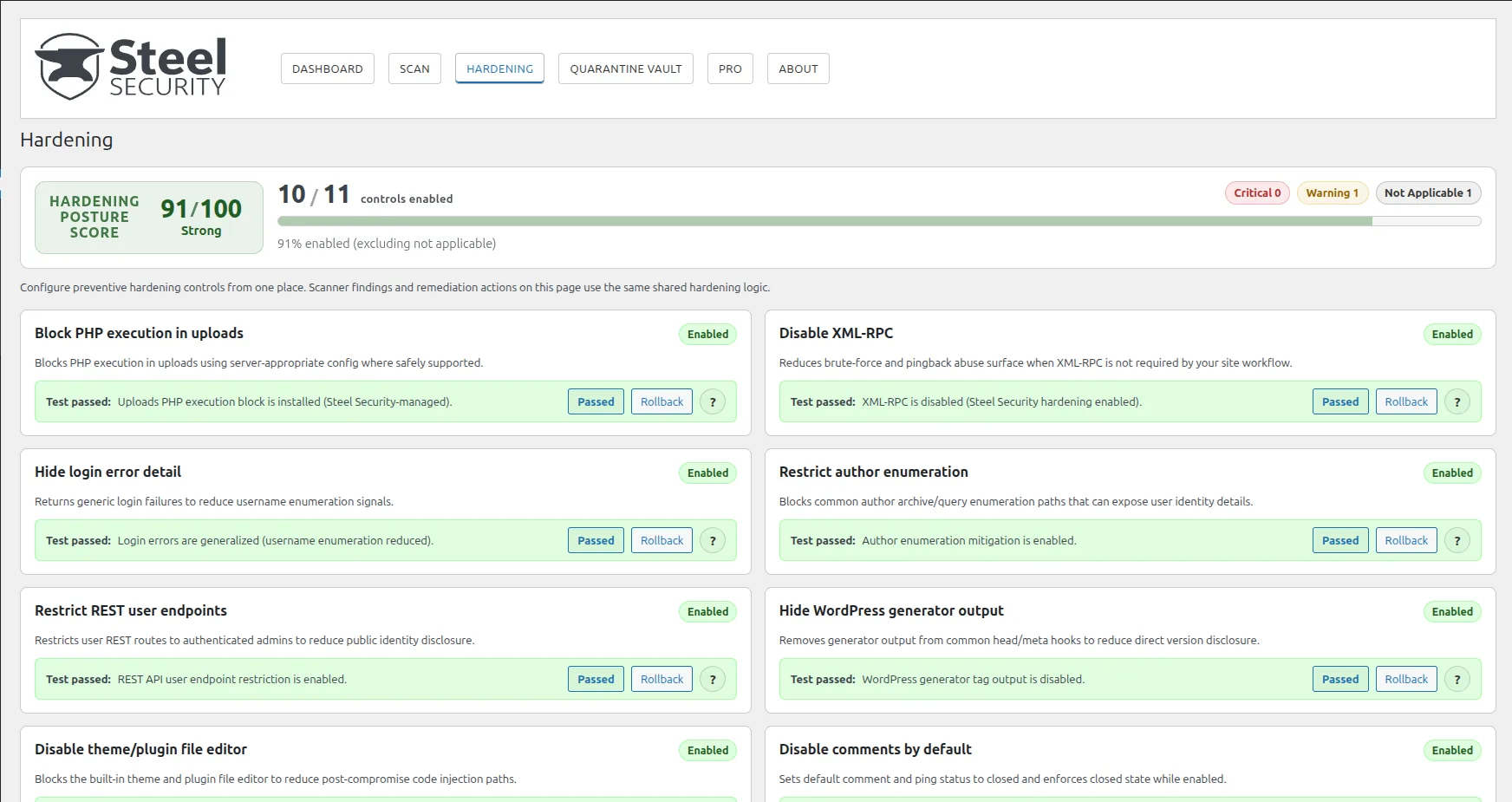Click "XML-RPC is disabled" test result message
1512x802 pixels.
coord(1001,401)
